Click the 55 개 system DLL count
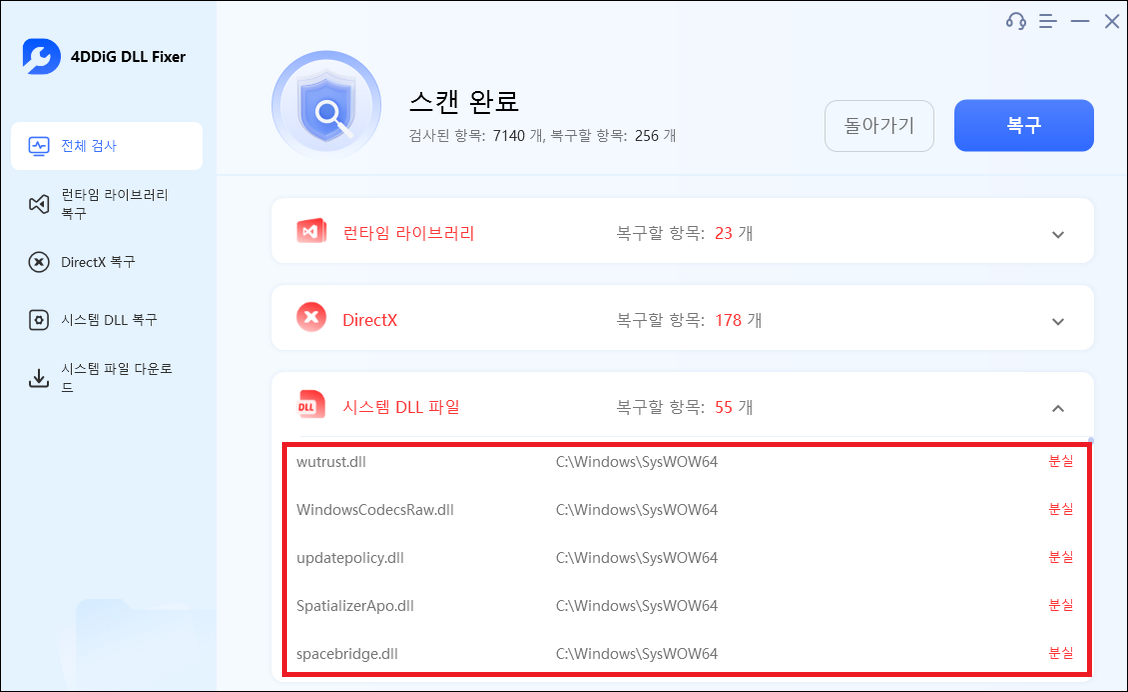 pyautogui.click(x=734, y=407)
